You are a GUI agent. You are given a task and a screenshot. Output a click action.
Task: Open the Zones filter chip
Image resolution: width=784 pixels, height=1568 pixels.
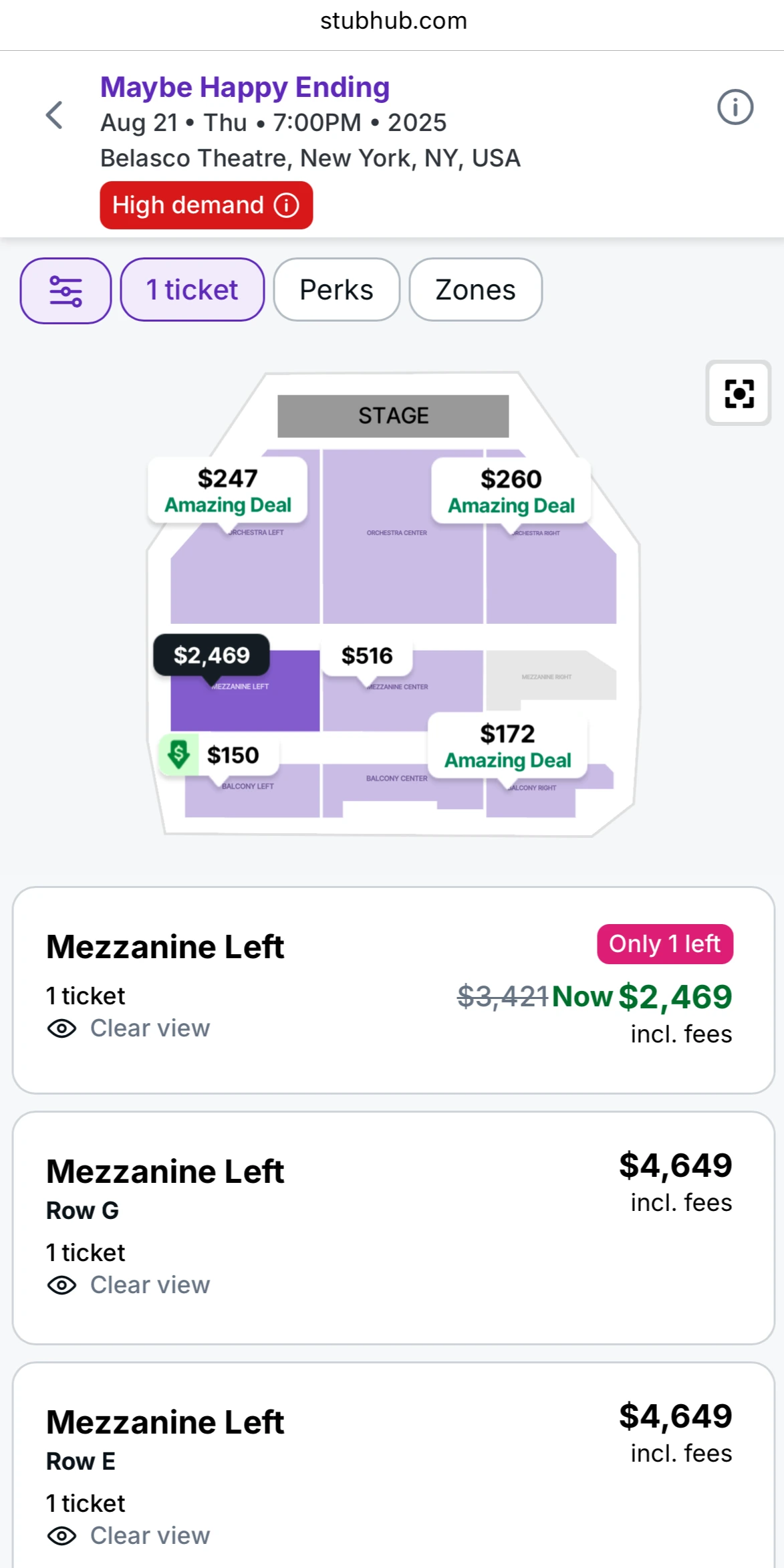click(475, 290)
